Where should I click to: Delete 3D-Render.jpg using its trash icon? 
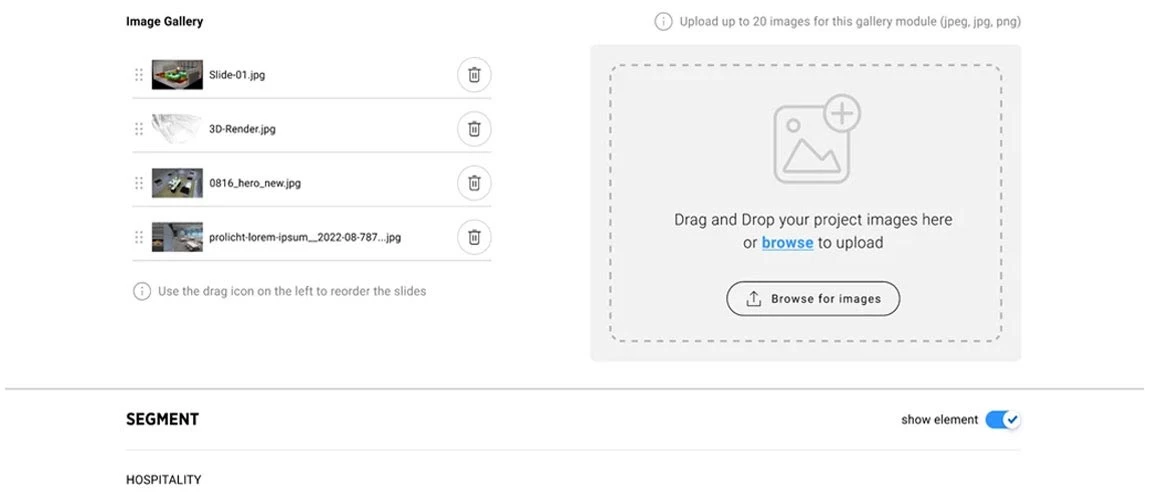(474, 129)
